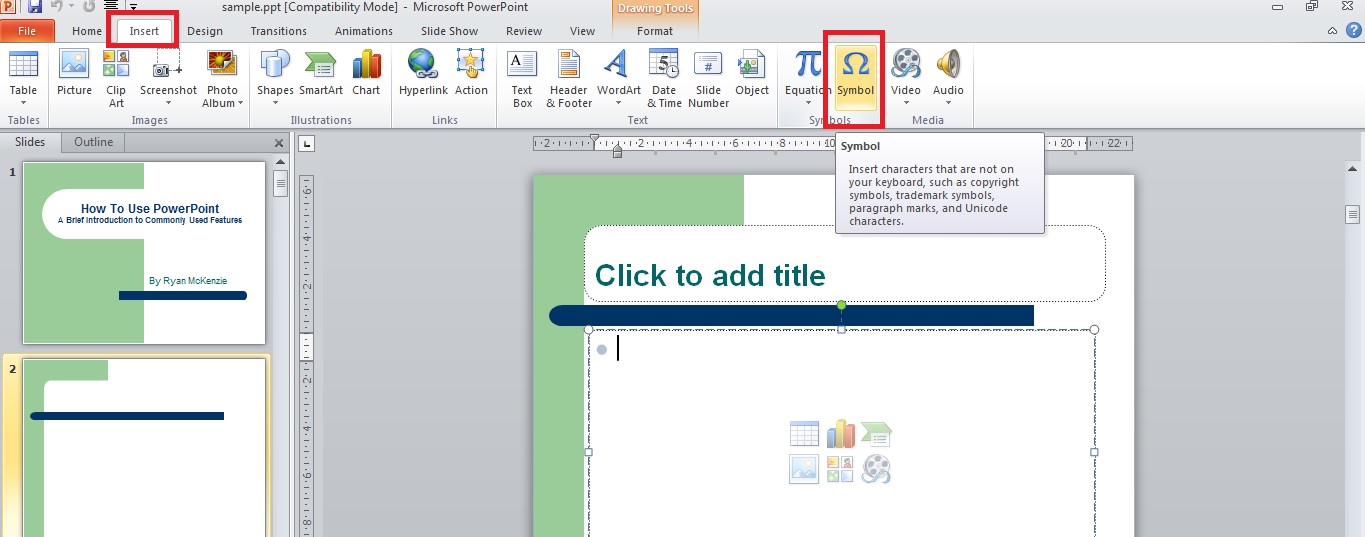Click the Undo icon in the title bar

(59, 7)
